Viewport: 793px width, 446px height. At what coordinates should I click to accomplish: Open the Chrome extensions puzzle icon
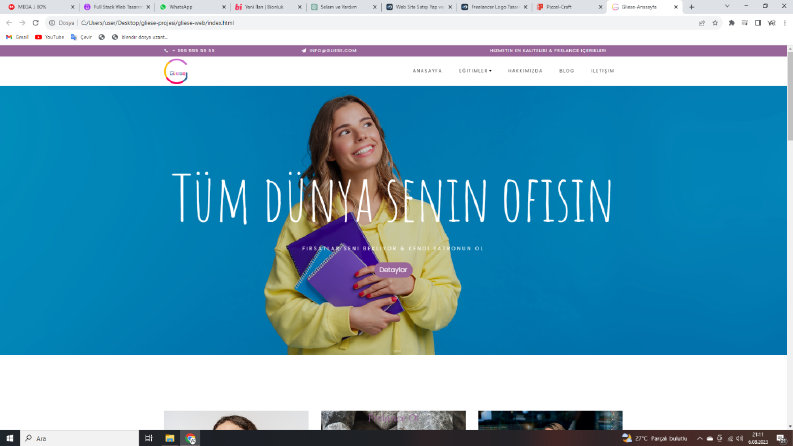(731, 23)
